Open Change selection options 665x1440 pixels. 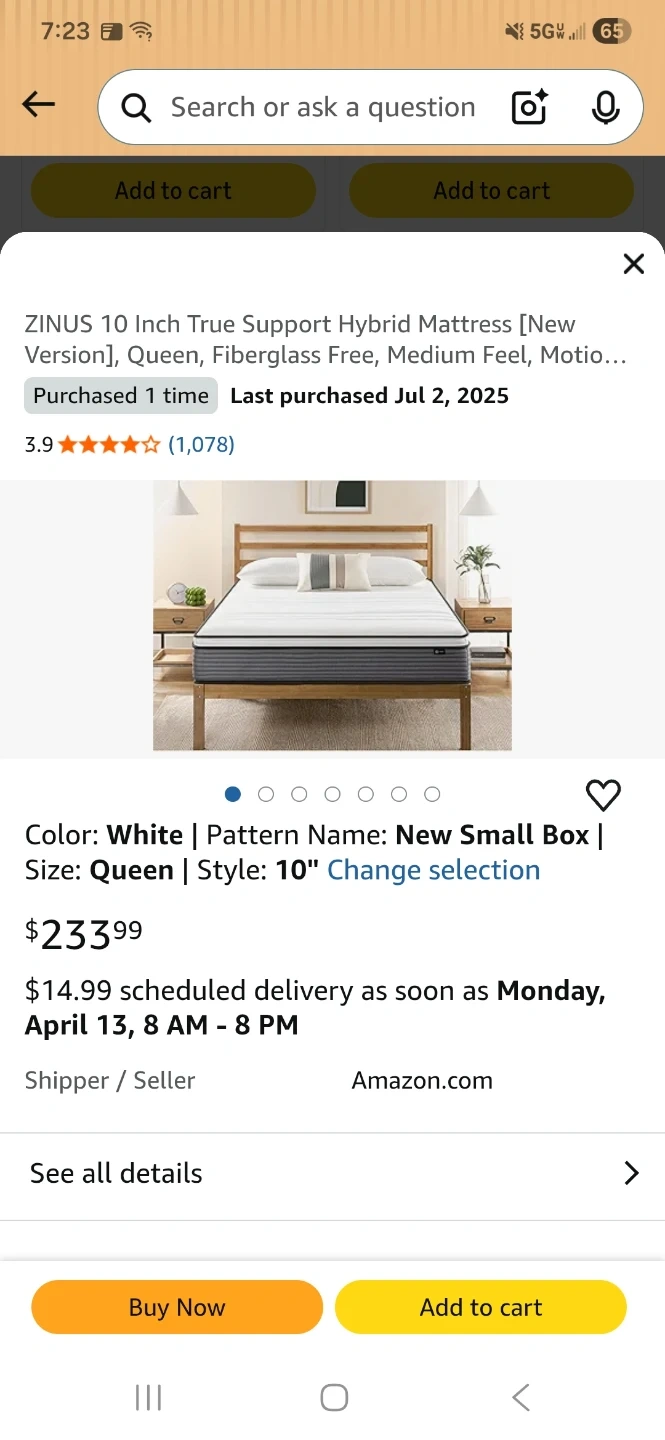coord(433,870)
